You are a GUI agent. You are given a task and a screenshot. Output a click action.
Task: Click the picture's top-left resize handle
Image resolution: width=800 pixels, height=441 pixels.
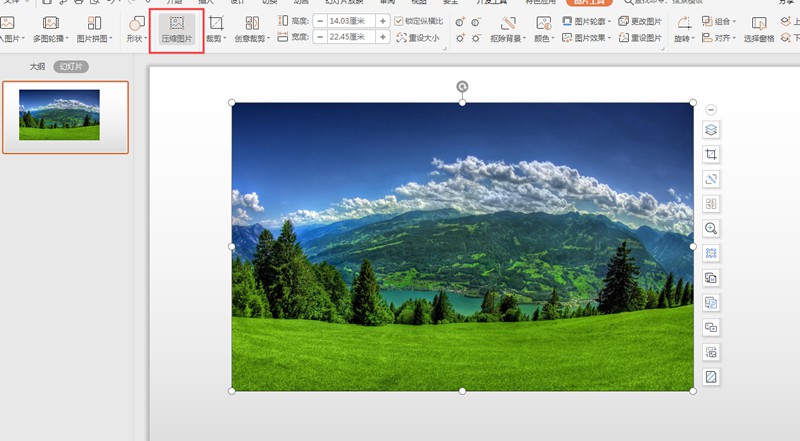point(232,103)
